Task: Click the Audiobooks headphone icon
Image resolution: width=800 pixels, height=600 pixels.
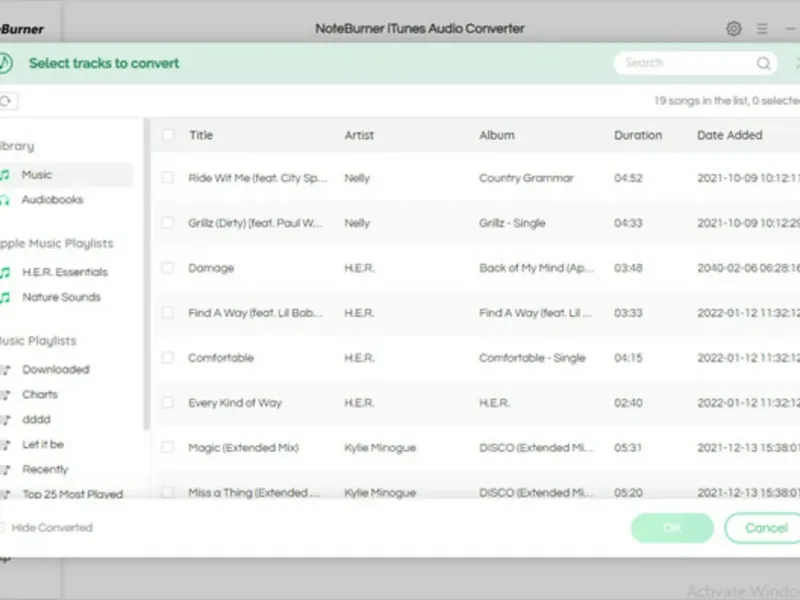Action: click(x=5, y=200)
